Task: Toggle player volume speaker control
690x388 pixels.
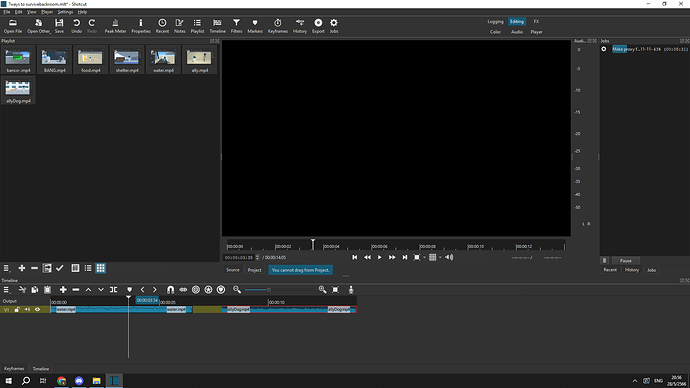Action: (x=449, y=257)
